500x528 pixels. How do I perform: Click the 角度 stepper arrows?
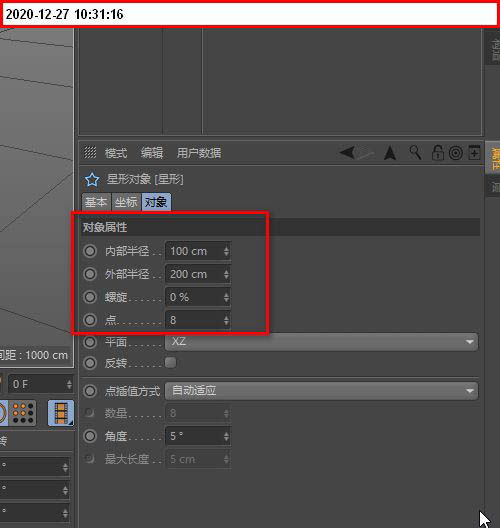pyautogui.click(x=226, y=436)
